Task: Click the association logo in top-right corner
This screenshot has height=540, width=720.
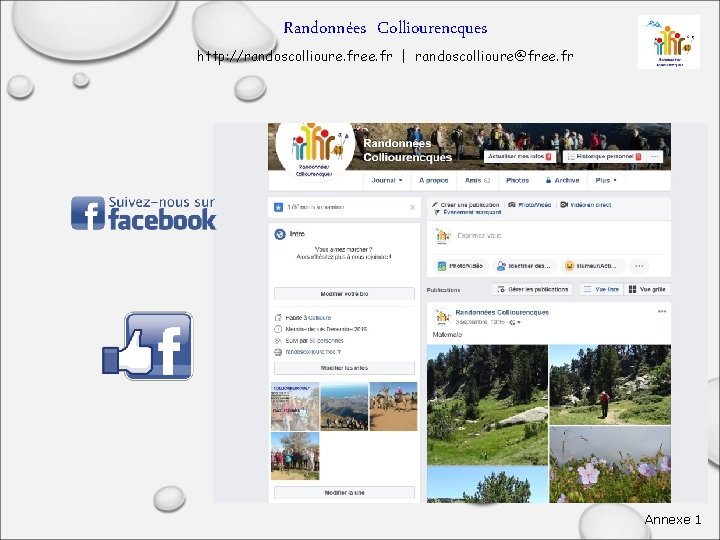Action: point(669,42)
